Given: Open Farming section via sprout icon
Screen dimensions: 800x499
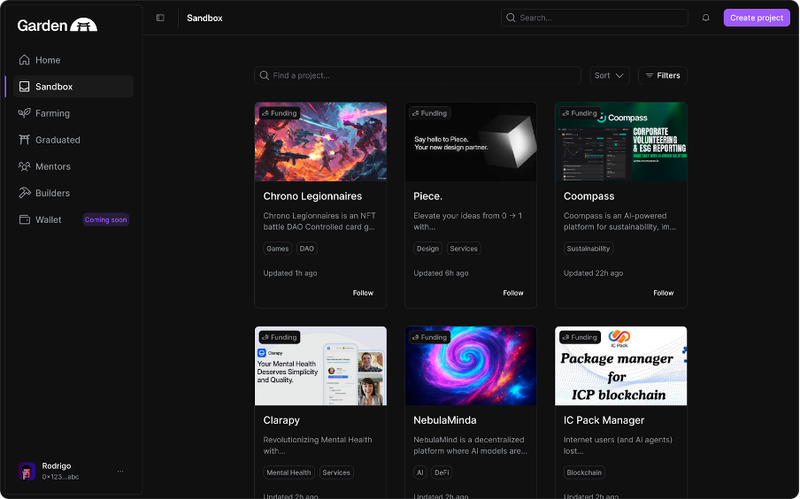Looking at the screenshot, I should 24,113.
